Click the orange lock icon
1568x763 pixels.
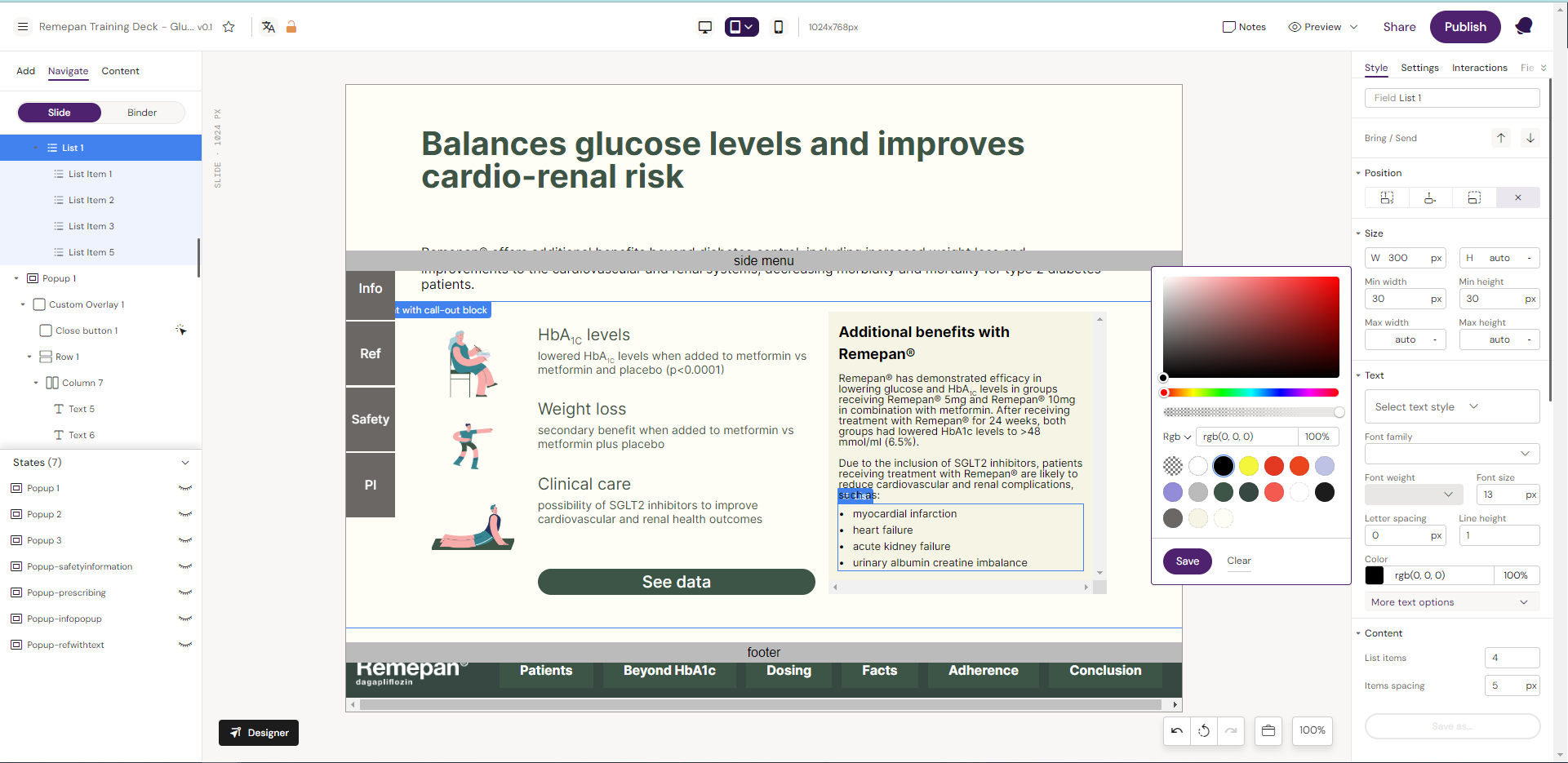291,27
